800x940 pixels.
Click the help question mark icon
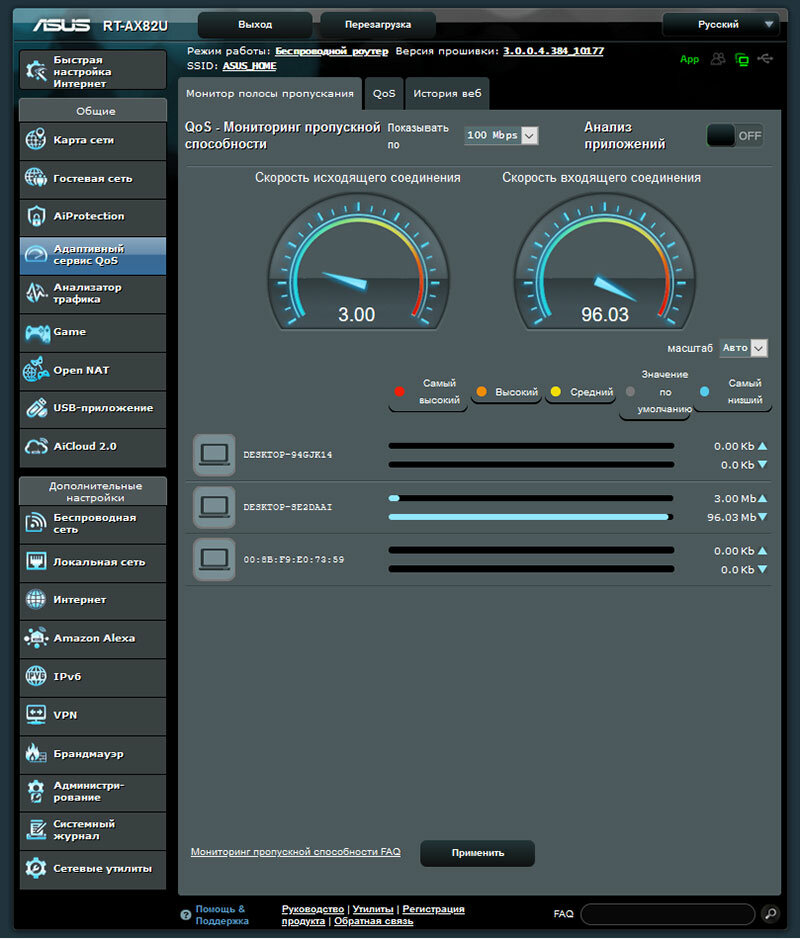click(x=186, y=915)
